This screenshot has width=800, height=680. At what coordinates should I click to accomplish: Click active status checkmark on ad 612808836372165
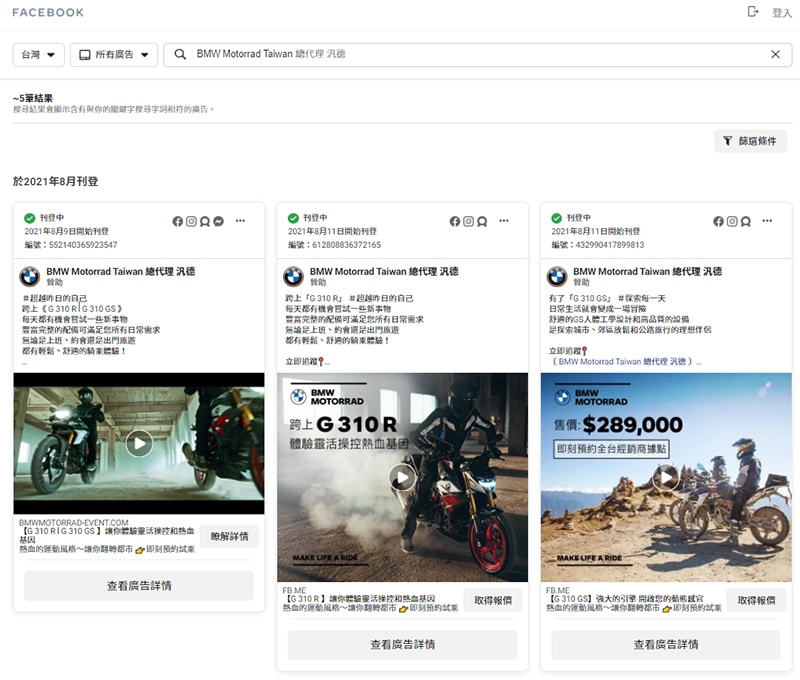[293, 218]
